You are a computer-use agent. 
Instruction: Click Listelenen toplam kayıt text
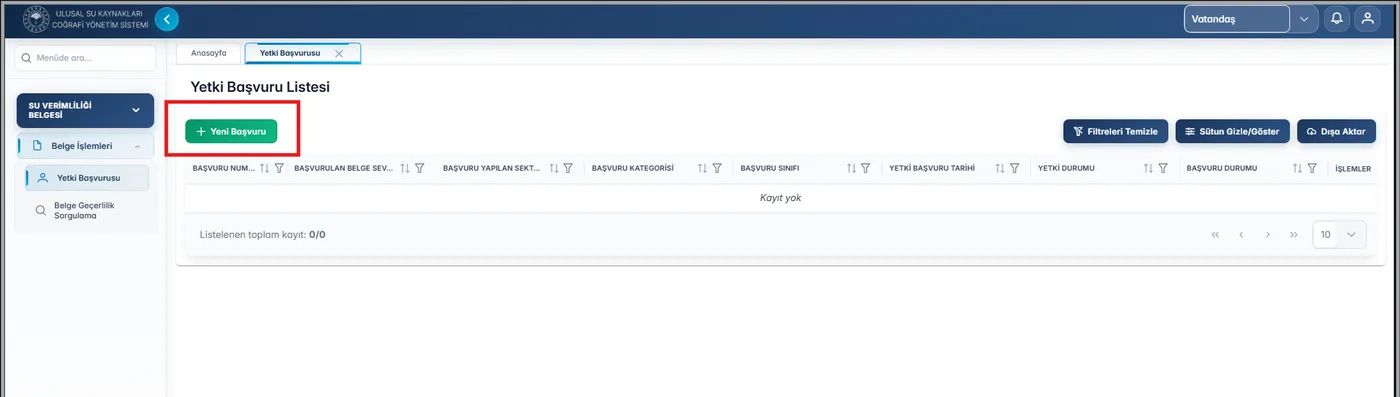pos(263,235)
